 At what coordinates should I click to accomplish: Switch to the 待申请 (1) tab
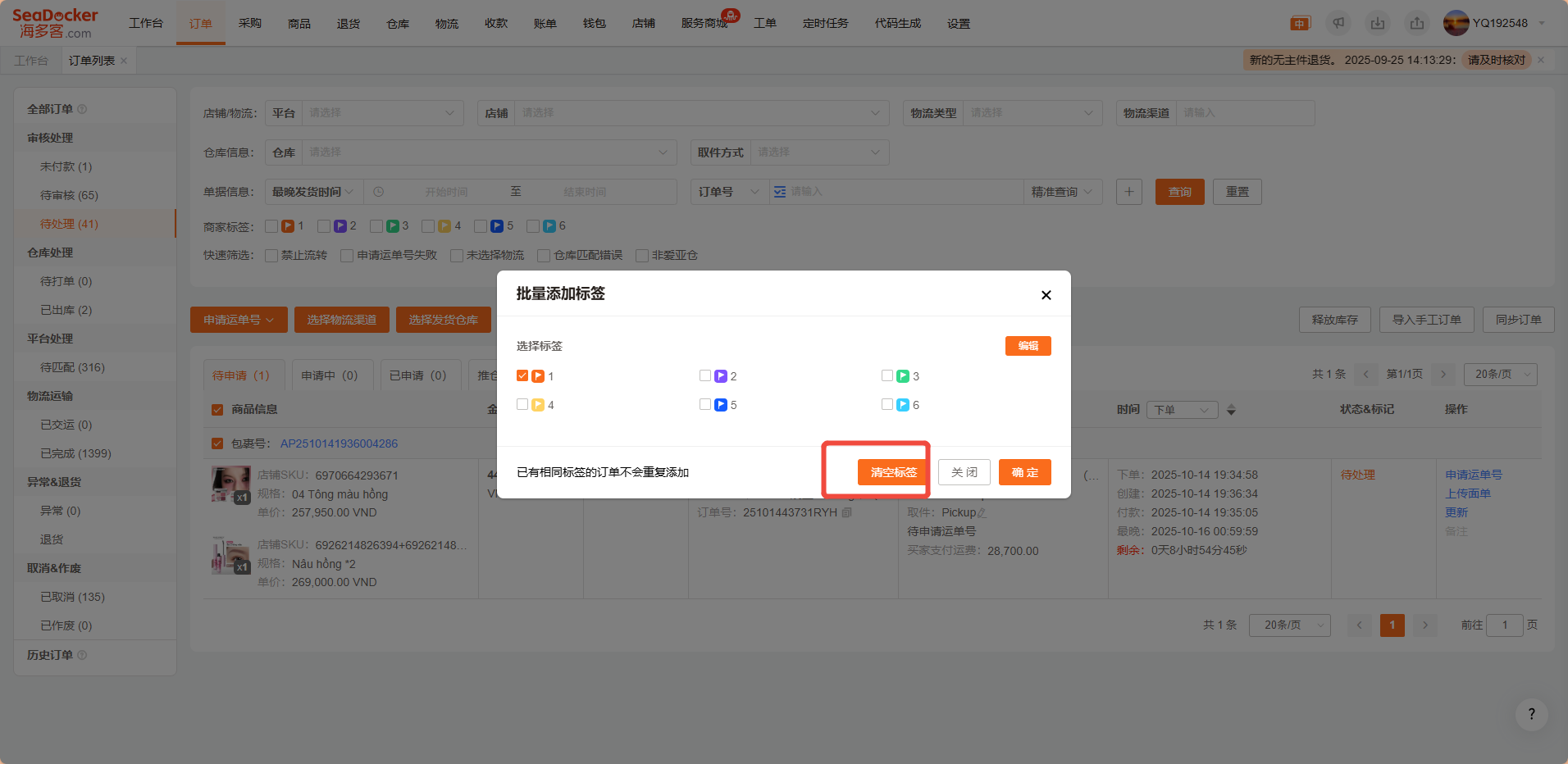[x=241, y=375]
